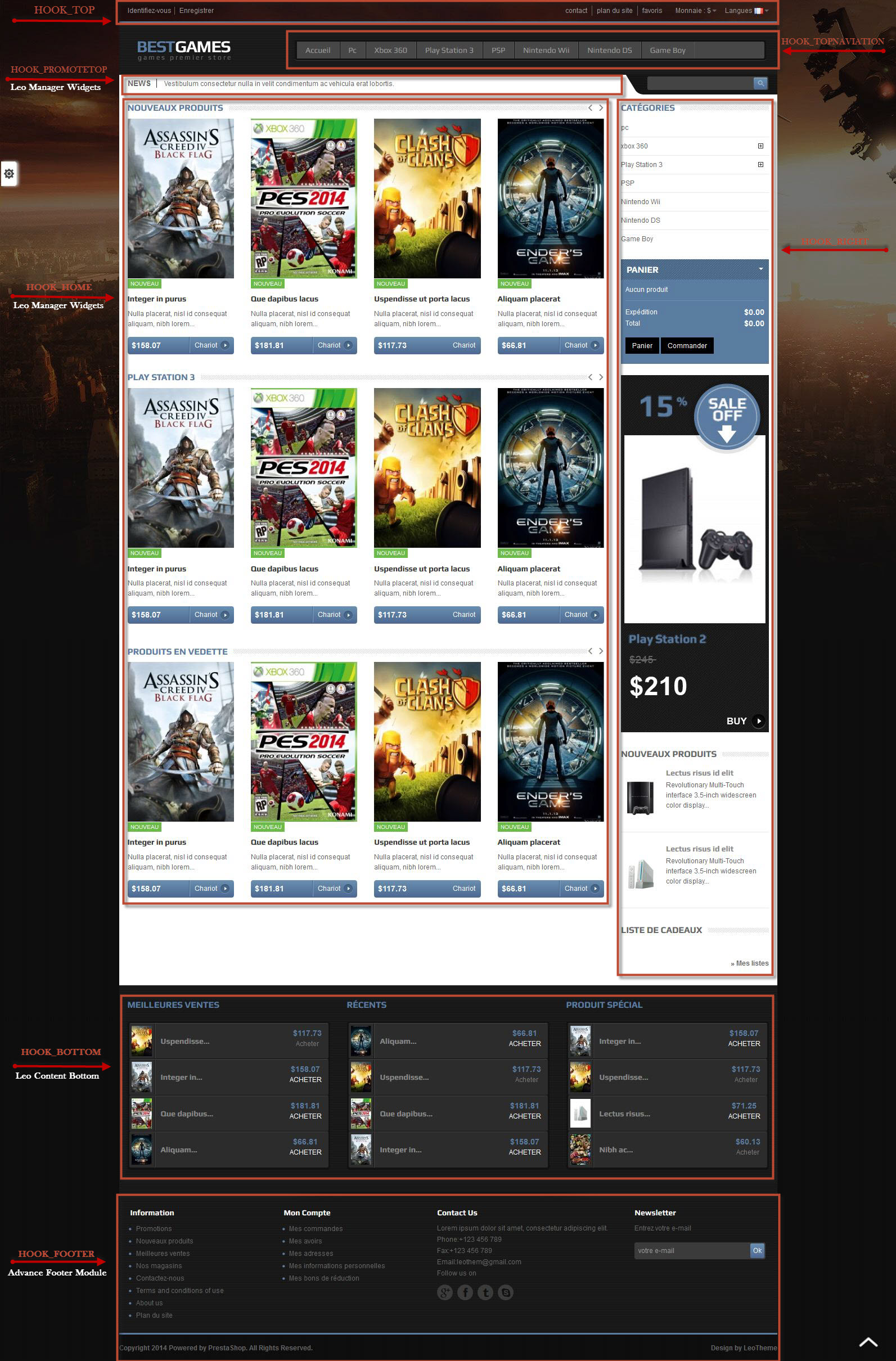This screenshot has height=1361, width=896.
Task: Click the Enregistrer link
Action: [196, 10]
